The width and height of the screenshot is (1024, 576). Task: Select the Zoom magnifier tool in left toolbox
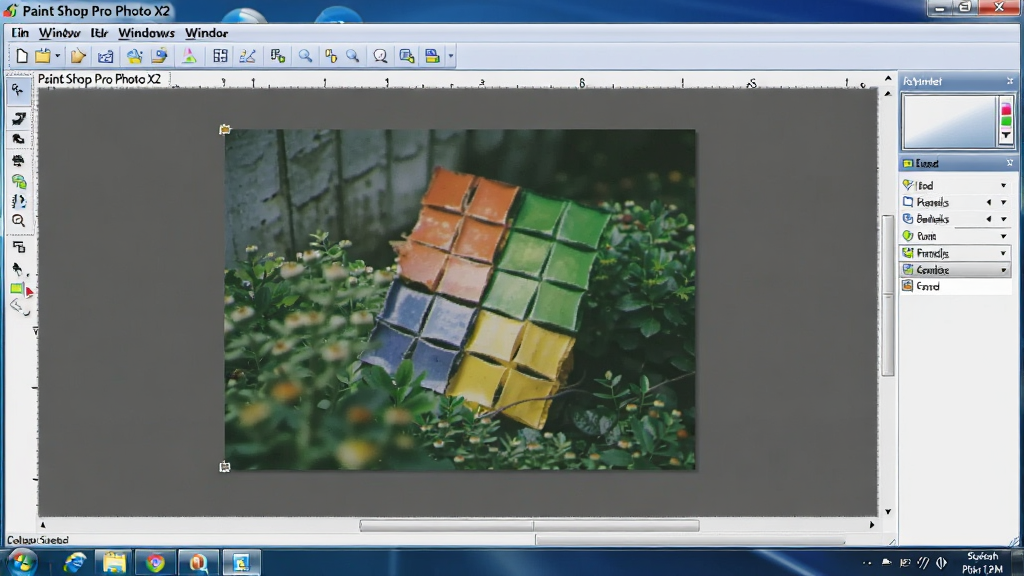click(18, 221)
